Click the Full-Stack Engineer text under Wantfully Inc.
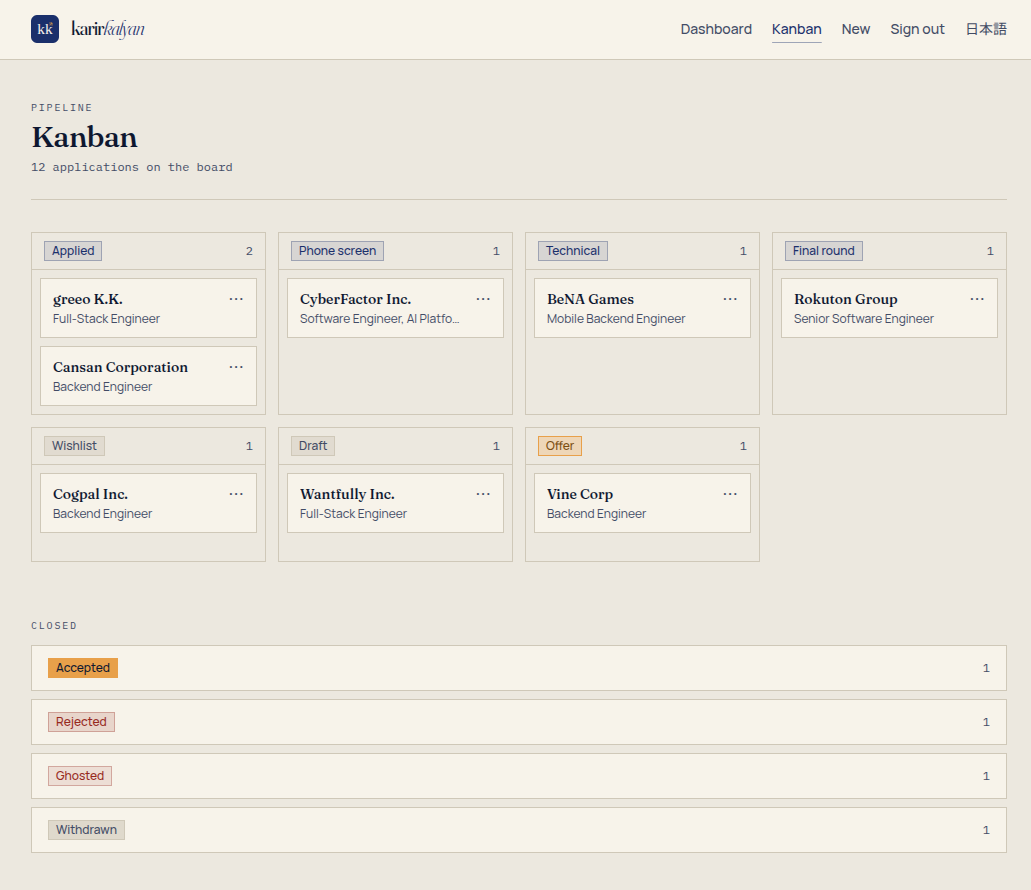The image size is (1031, 890). pyautogui.click(x=353, y=514)
